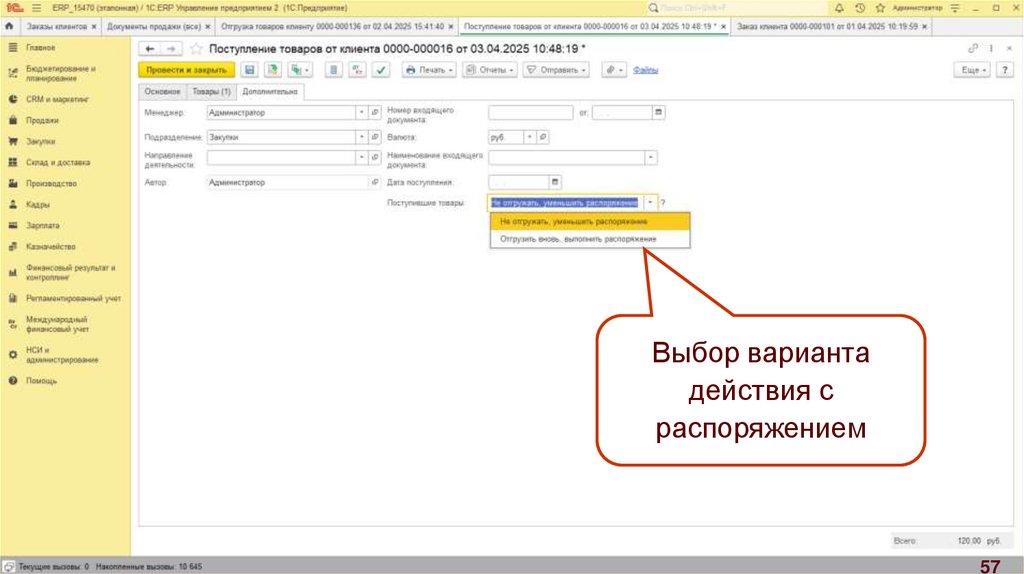The width and height of the screenshot is (1024, 574).
Task: Open calendar for Дата поступления
Action: pyautogui.click(x=555, y=182)
